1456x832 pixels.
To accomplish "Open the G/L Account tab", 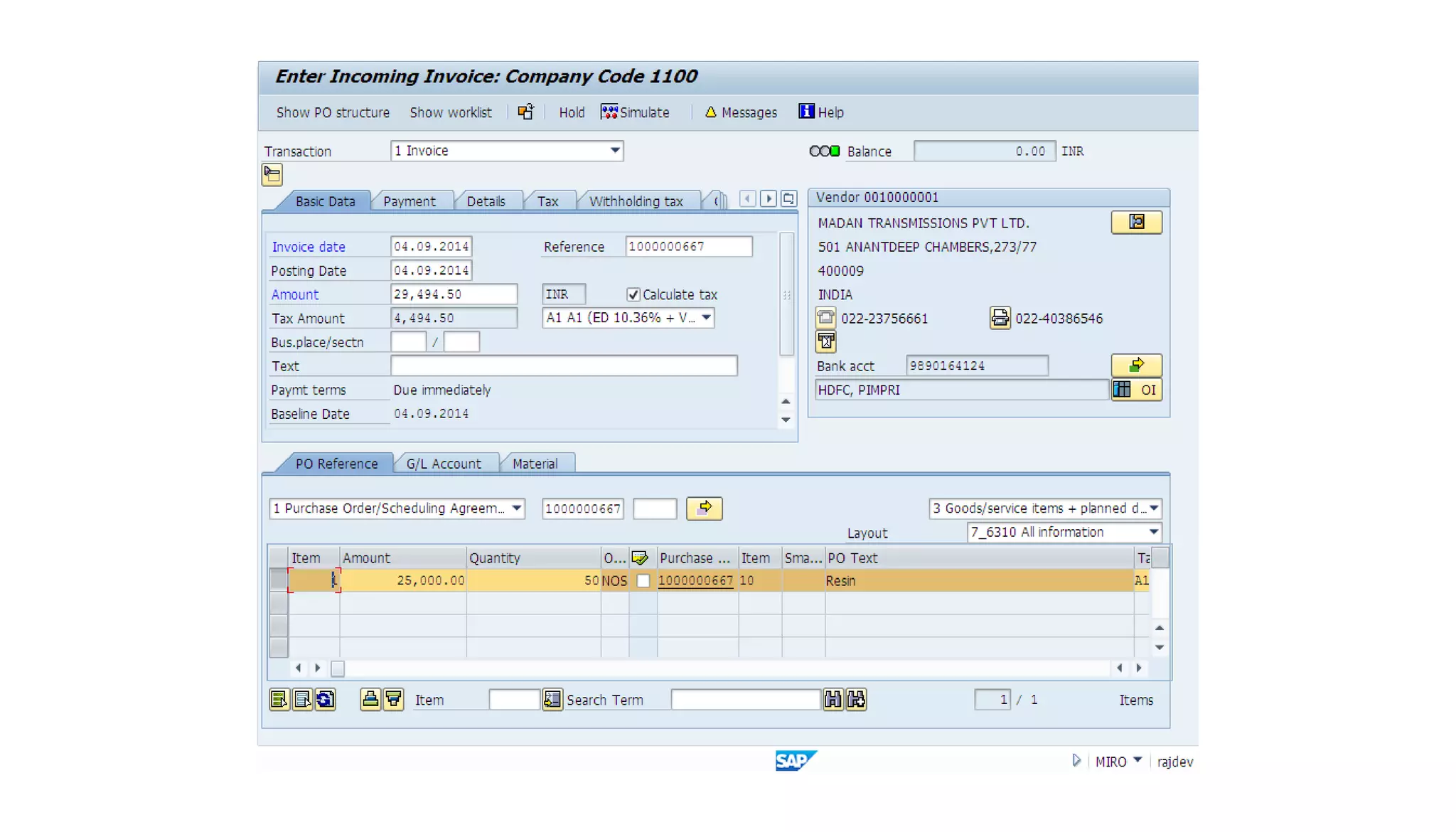I will 444,464.
